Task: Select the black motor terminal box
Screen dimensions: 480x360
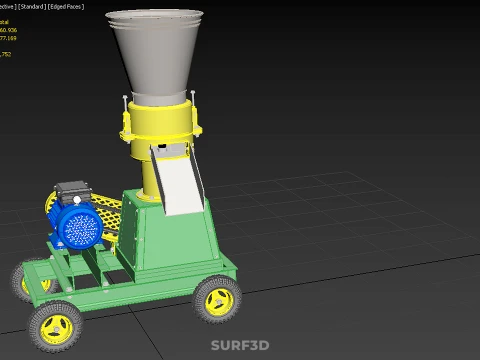Action: pyautogui.click(x=73, y=191)
